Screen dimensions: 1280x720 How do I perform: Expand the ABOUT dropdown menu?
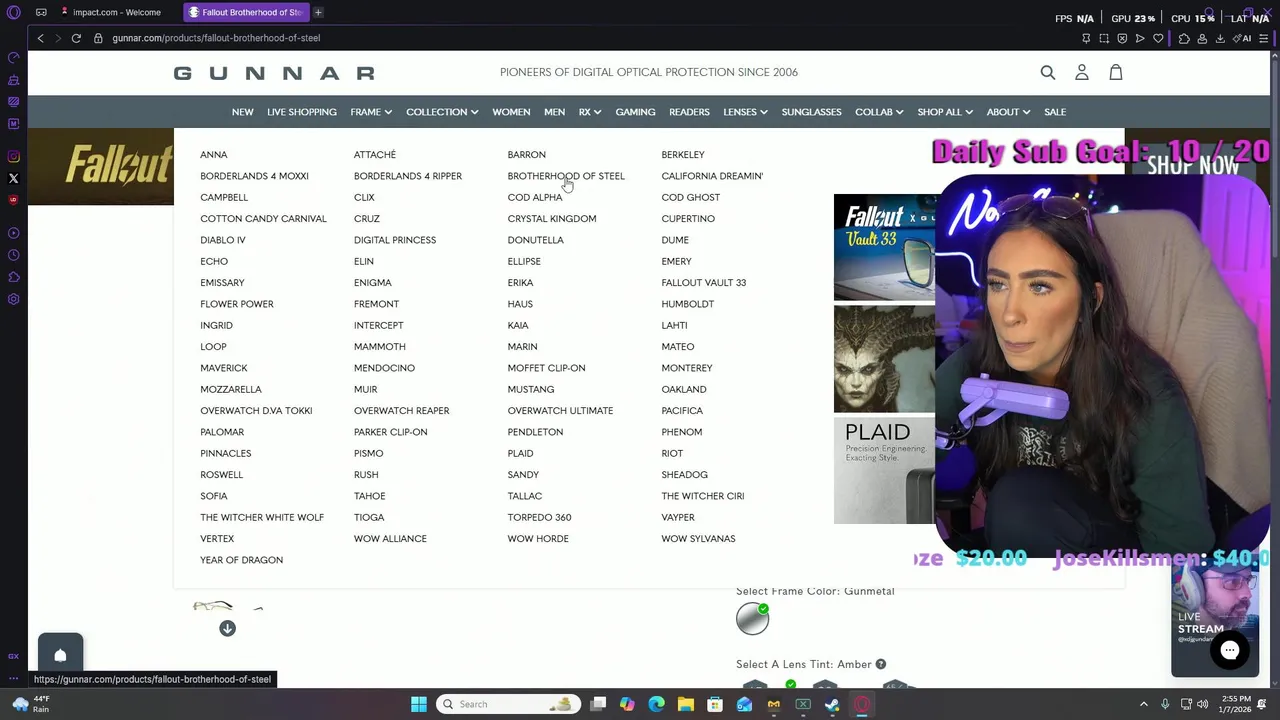coord(1008,112)
